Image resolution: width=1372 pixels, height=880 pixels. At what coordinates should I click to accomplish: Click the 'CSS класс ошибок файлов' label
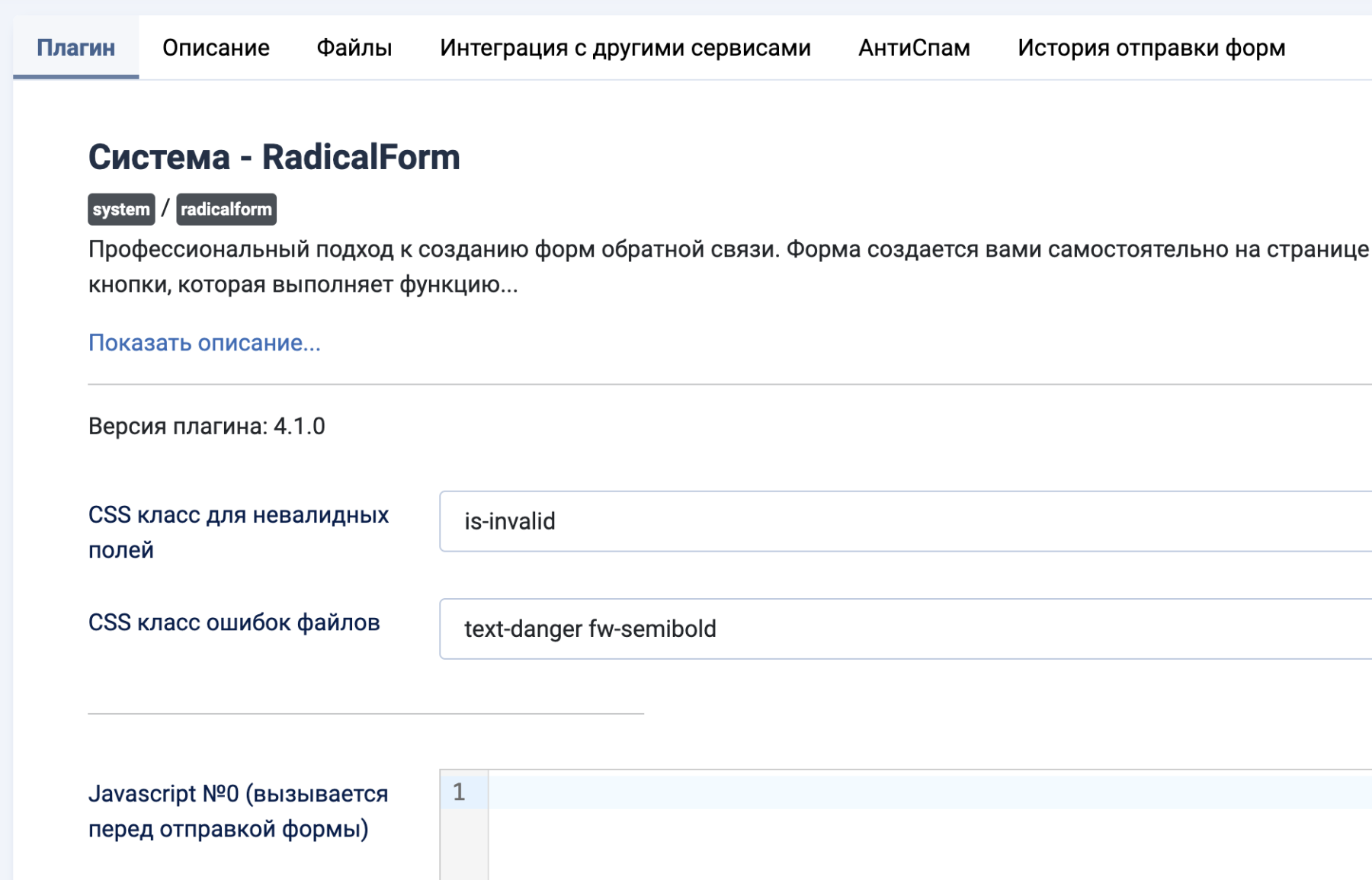pyautogui.click(x=234, y=622)
